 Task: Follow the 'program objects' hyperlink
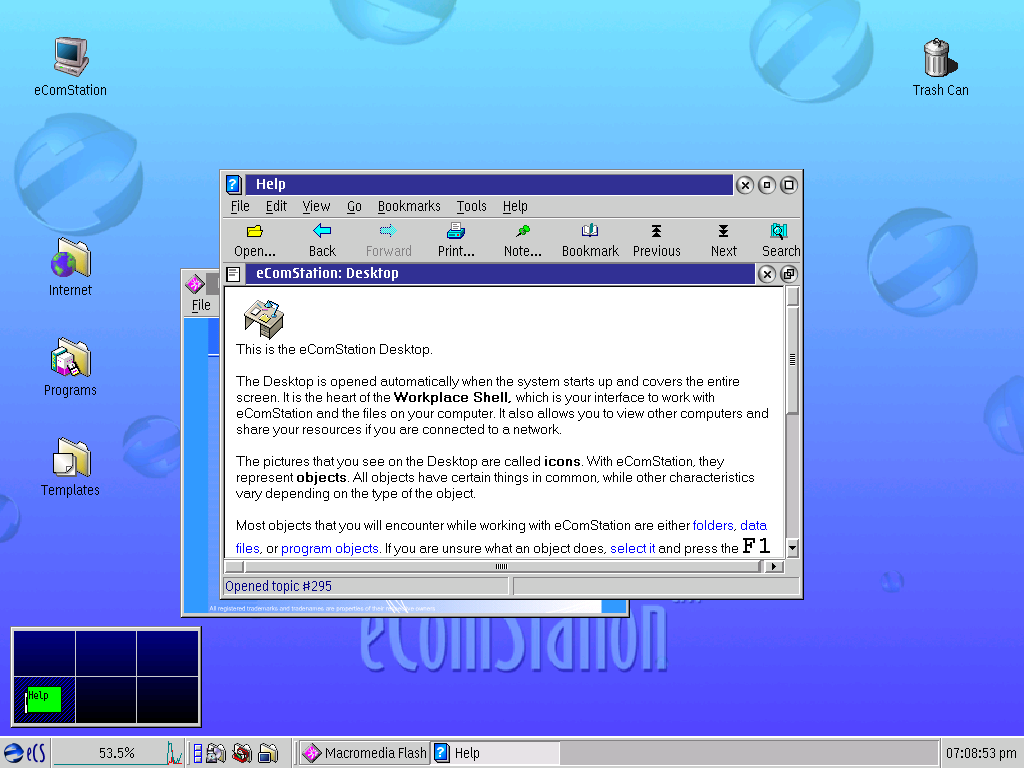330,549
